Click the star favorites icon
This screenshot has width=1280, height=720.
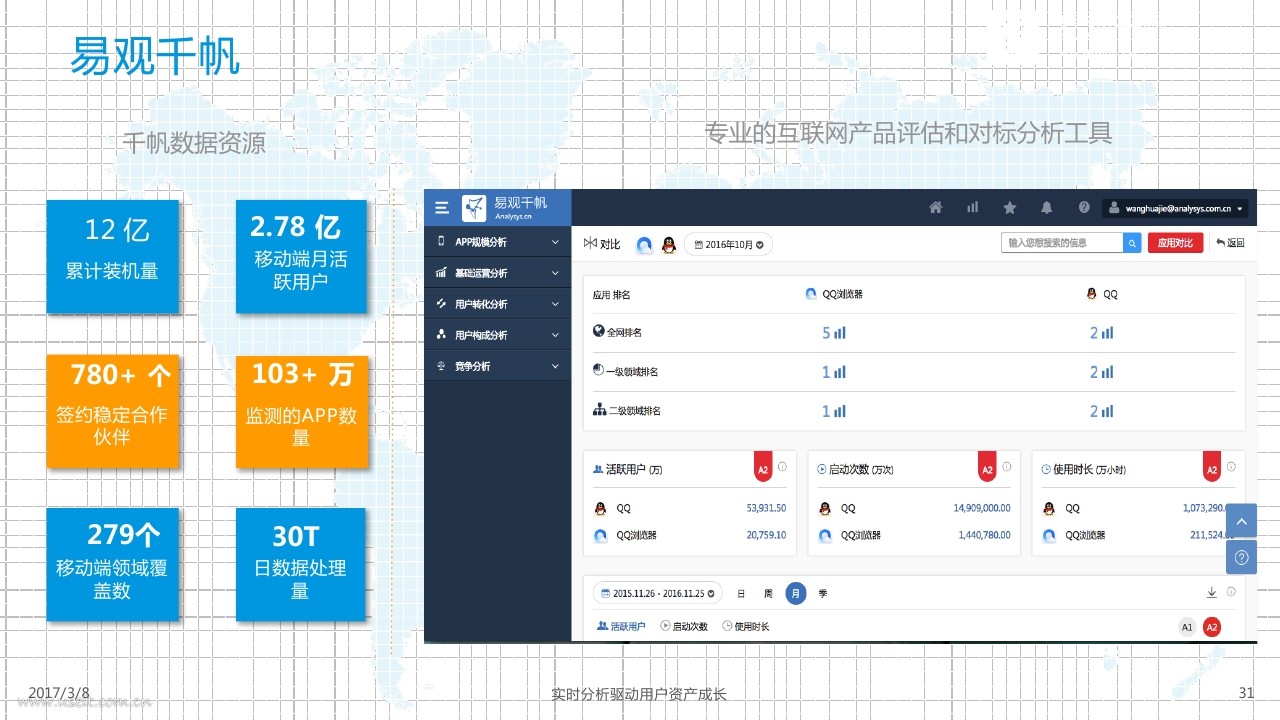tap(1010, 208)
